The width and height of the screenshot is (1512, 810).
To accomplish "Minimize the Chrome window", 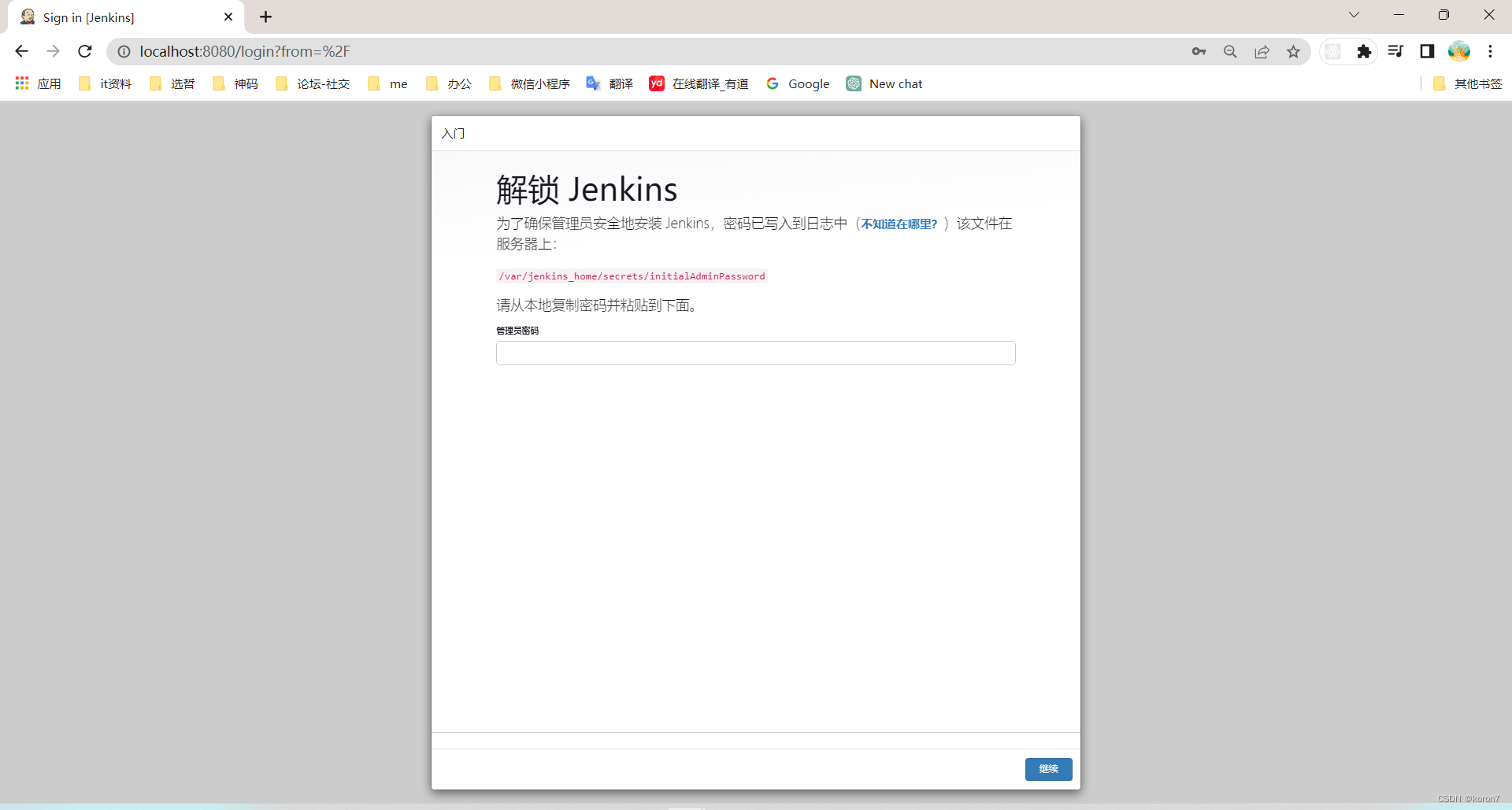I will pos(1399,15).
